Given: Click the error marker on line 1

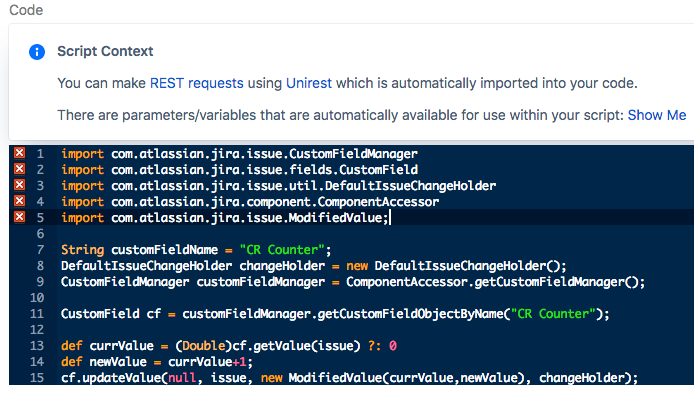Looking at the screenshot, I should point(19,153).
